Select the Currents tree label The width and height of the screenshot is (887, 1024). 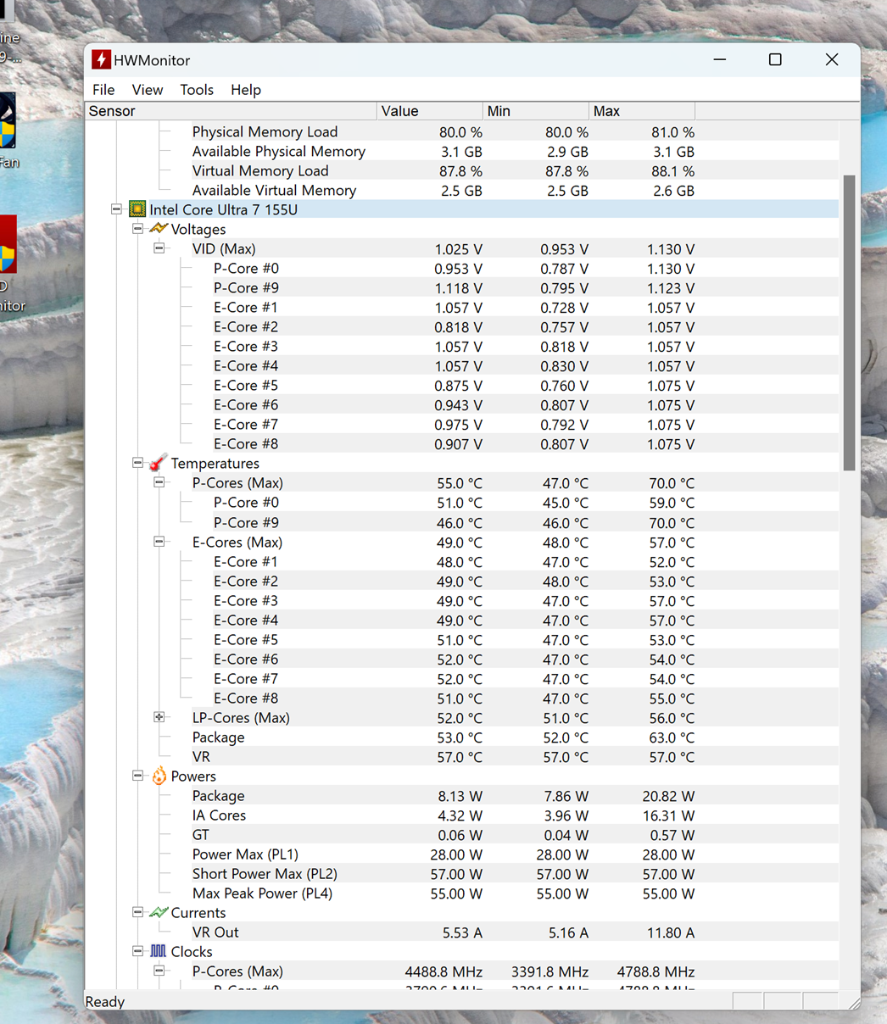tap(198, 913)
